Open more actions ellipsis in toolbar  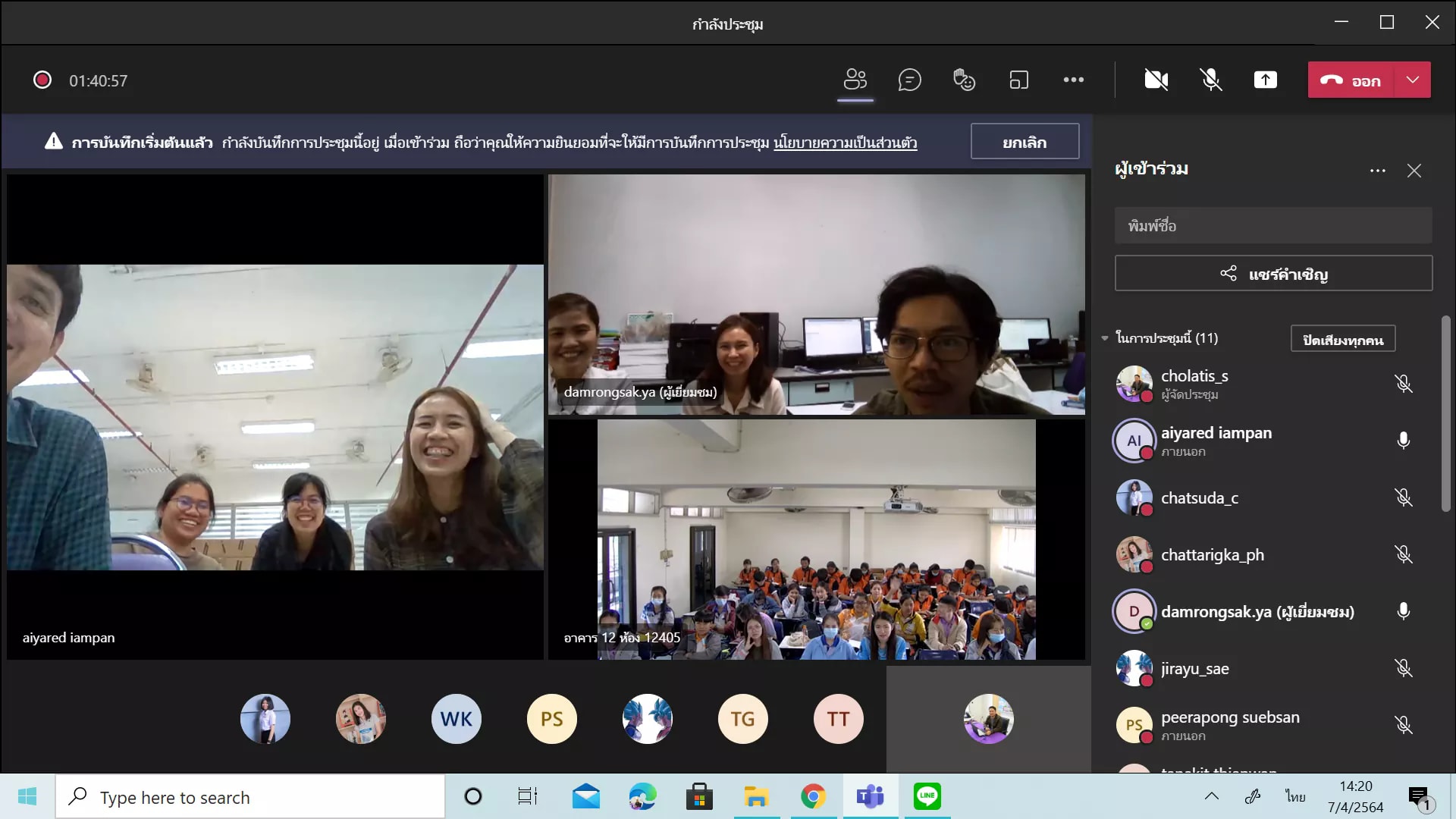pyautogui.click(x=1073, y=80)
